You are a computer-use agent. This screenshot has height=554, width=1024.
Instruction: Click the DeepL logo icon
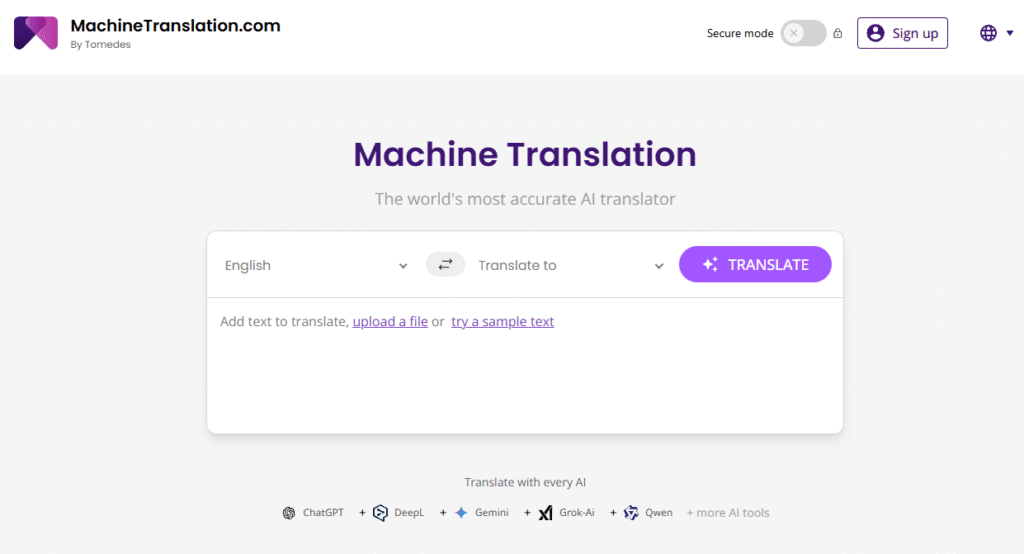pos(380,513)
